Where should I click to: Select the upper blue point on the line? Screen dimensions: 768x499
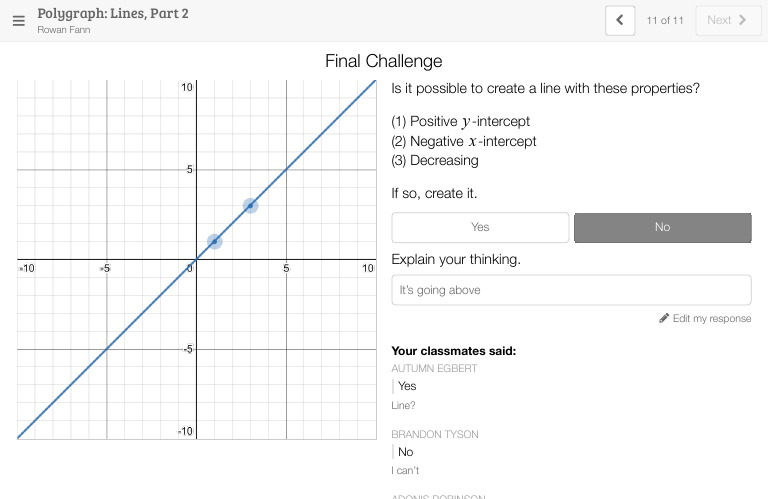coord(250,206)
